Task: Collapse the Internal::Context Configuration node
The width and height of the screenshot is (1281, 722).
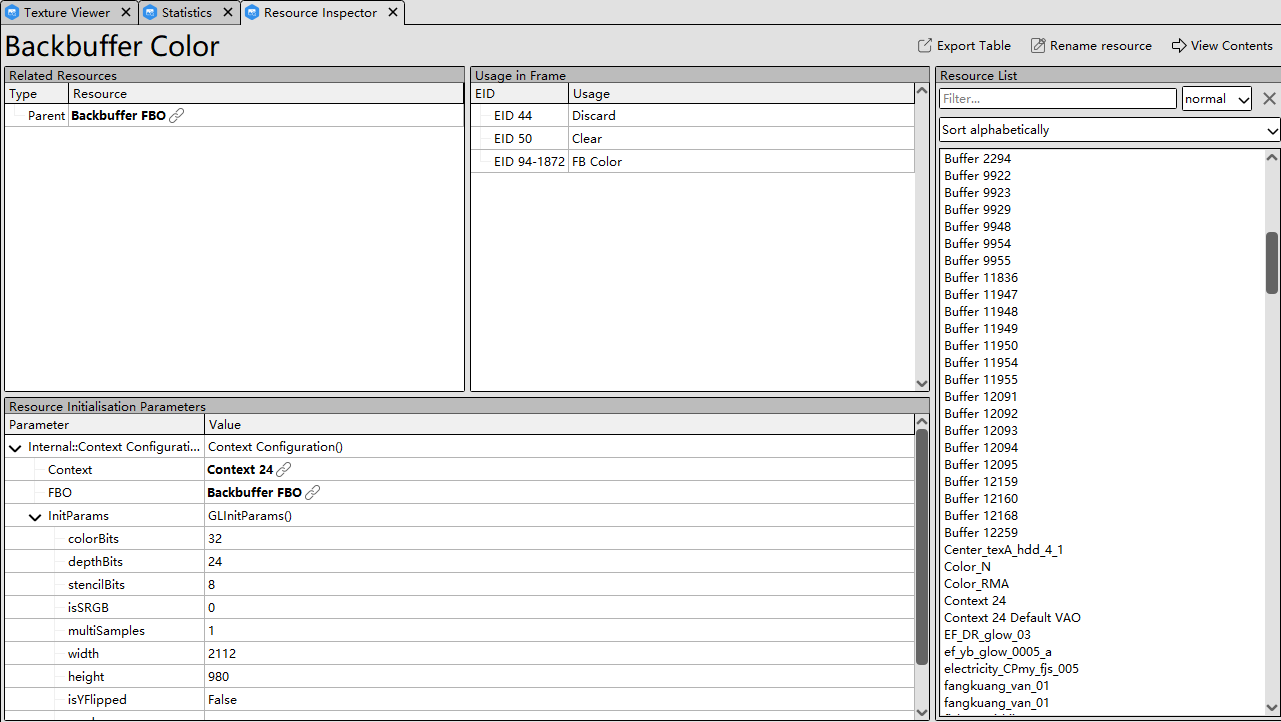Action: tap(15, 448)
